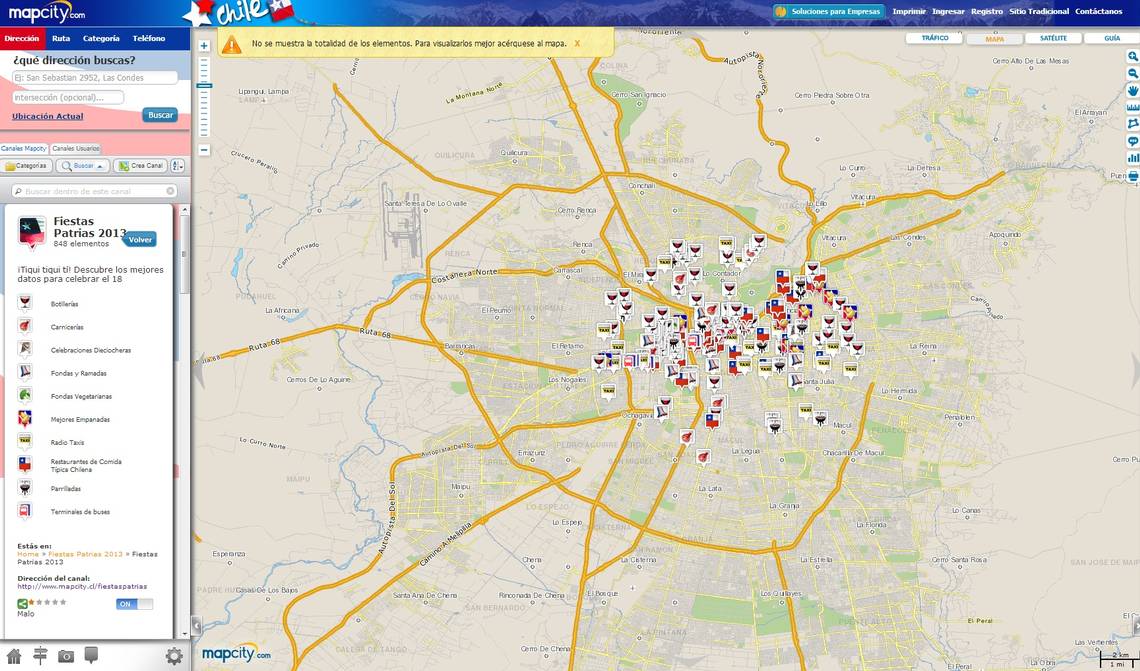This screenshot has width=1140, height=671.
Task: Click the Buscar address search button
Action: coord(161,115)
